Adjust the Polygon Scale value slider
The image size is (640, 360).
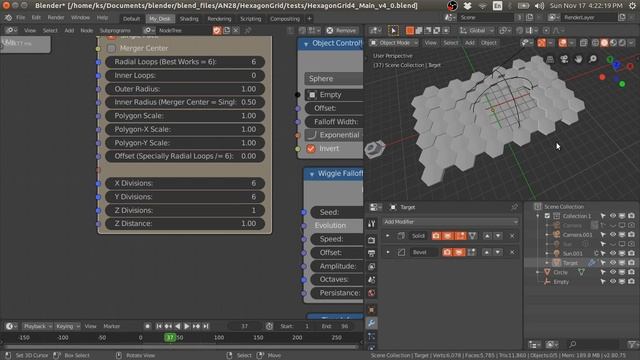coord(185,116)
